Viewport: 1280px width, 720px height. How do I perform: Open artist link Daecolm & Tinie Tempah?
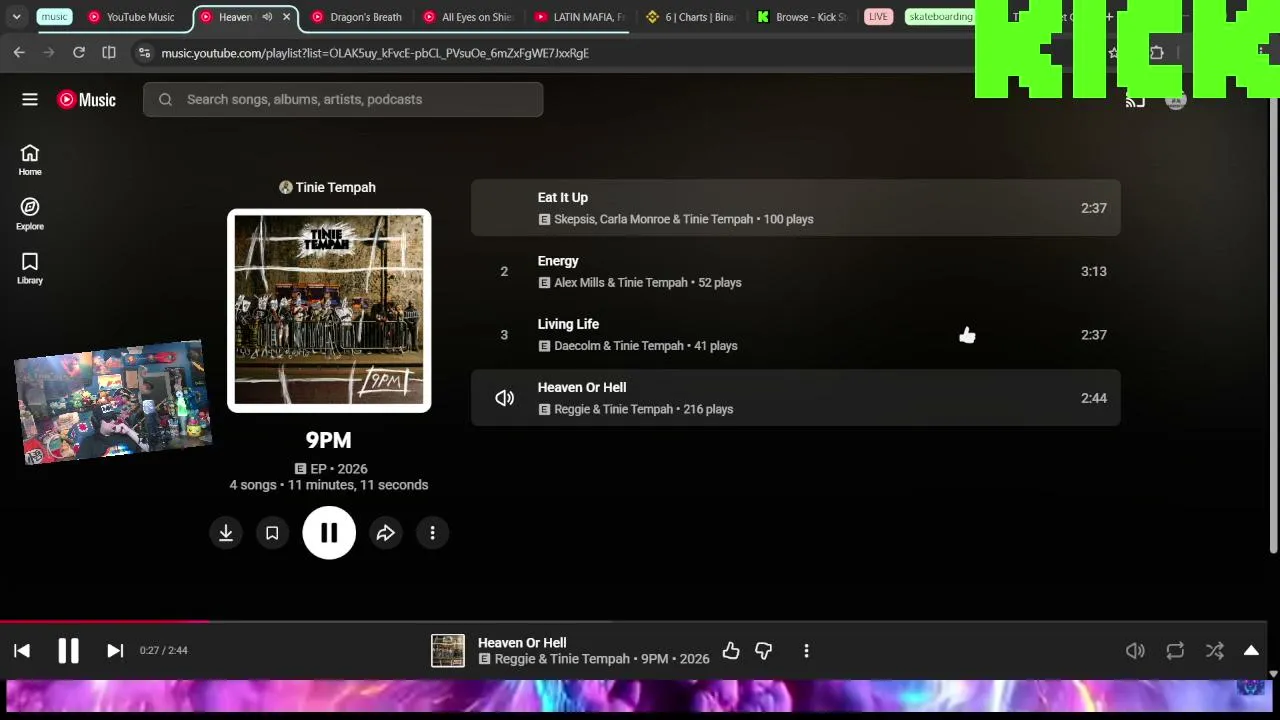[619, 346]
